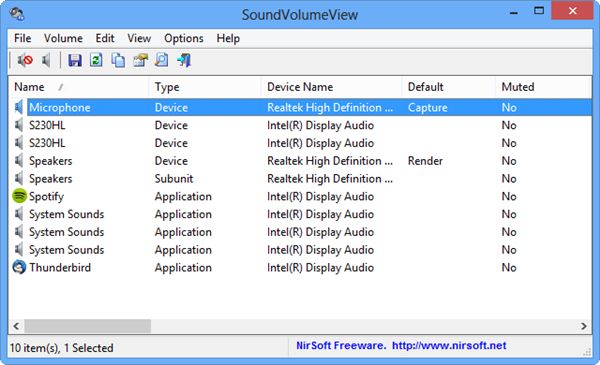Screen dimensions: 600x365
Task: Click the Mute toolbar icon
Action: click(25, 60)
